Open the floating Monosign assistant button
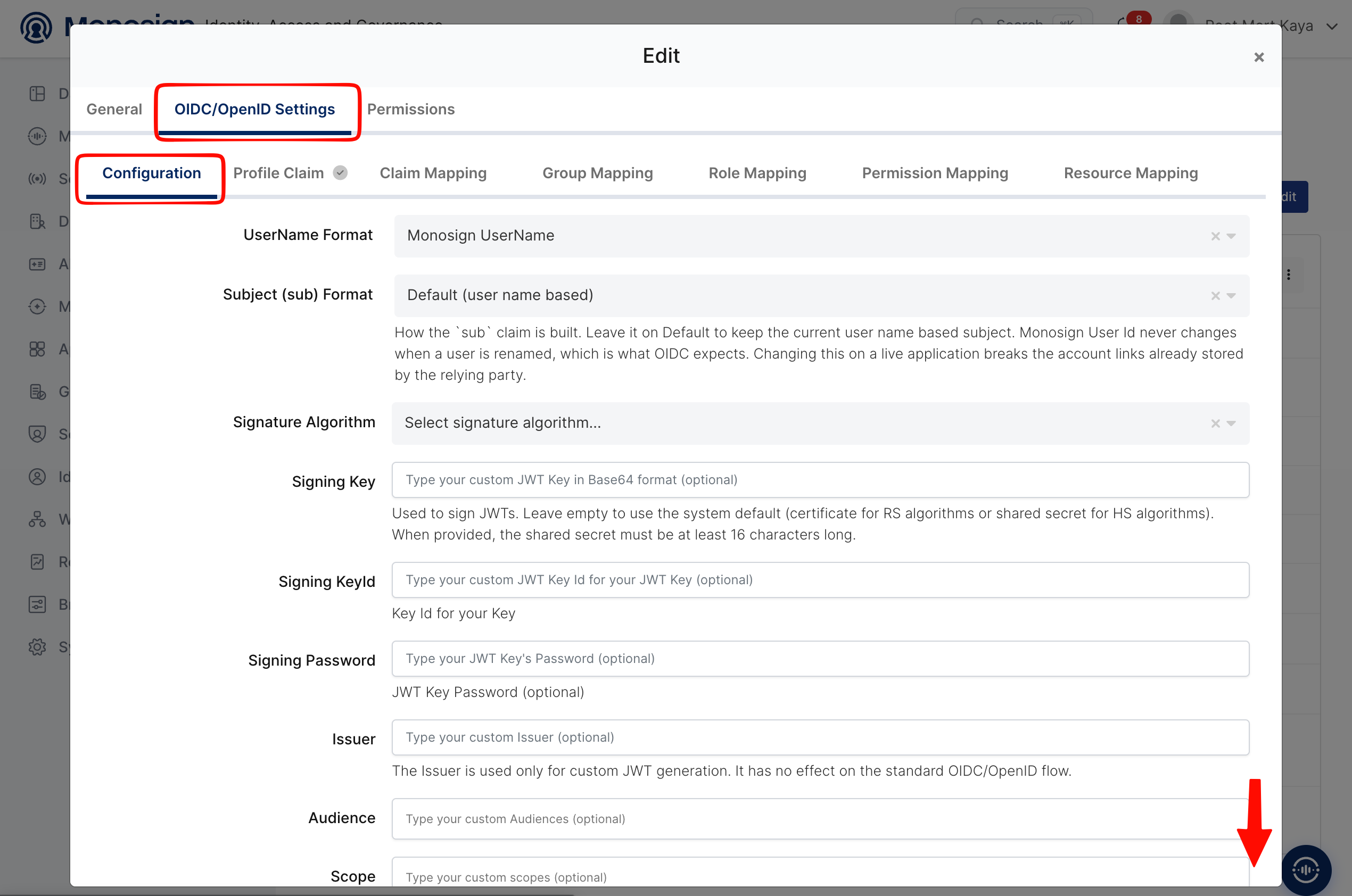The image size is (1352, 896). (1306, 869)
